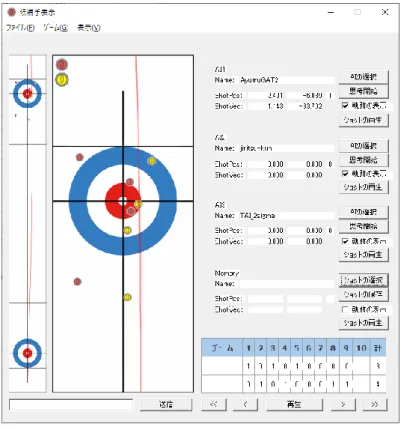Click the bottom house in overview sheet
Screen dimensions: 401x430
pyautogui.click(x=27, y=353)
